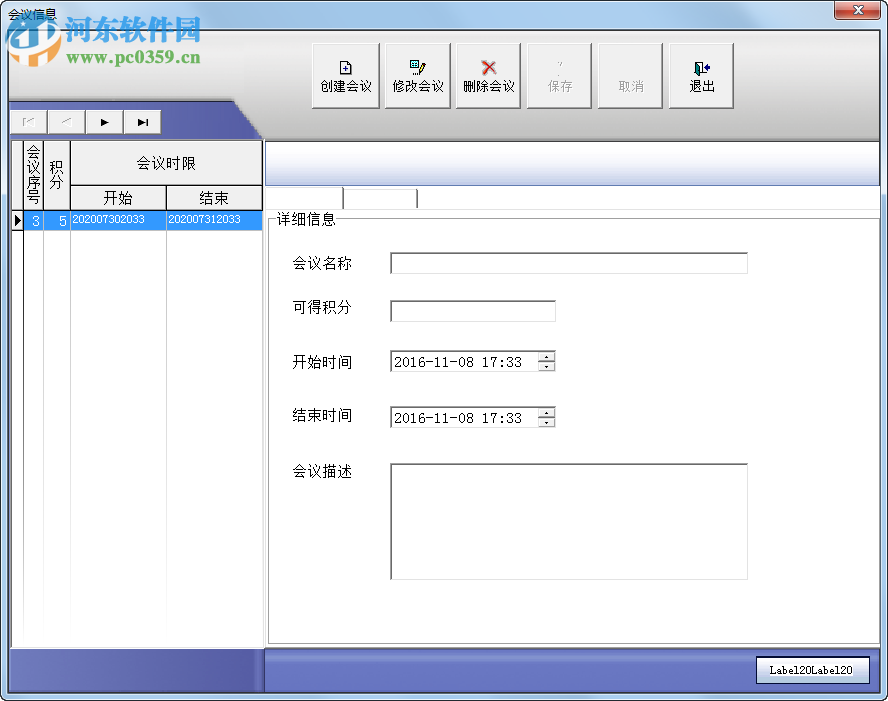Focus the 会议名称 input field

click(x=569, y=263)
